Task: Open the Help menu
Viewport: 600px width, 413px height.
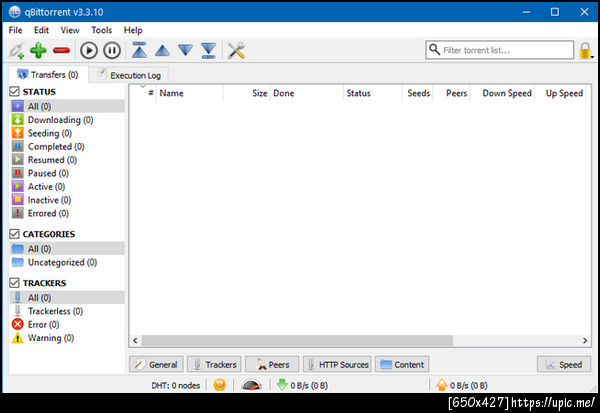Action: 133,30
